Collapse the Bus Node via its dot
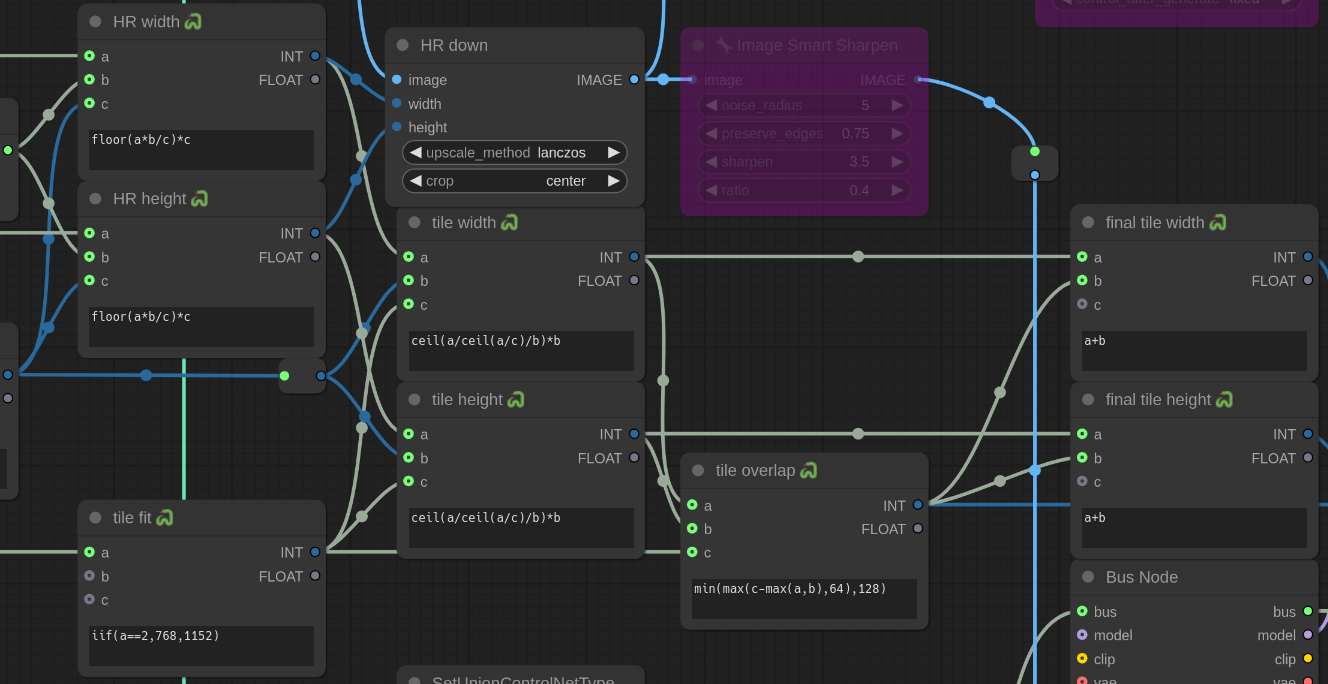 [x=1088, y=578]
